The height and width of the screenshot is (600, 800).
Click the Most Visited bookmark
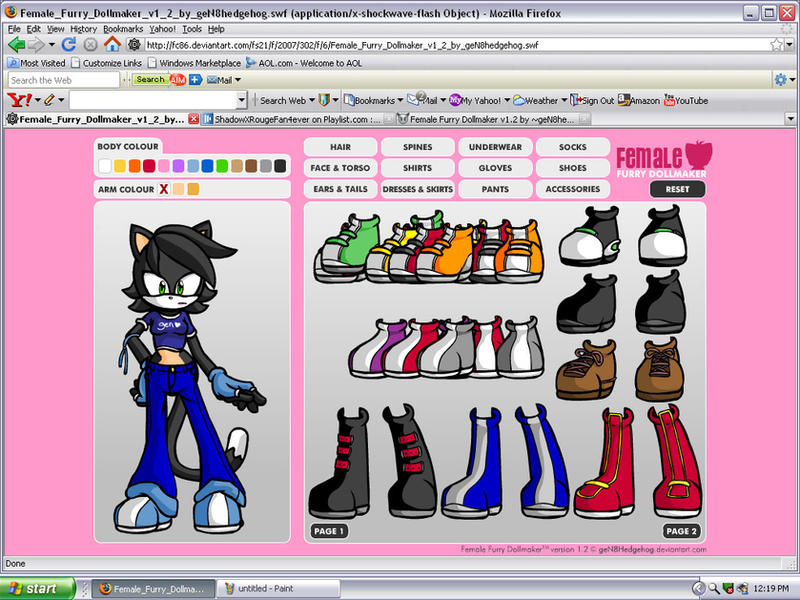click(x=37, y=63)
